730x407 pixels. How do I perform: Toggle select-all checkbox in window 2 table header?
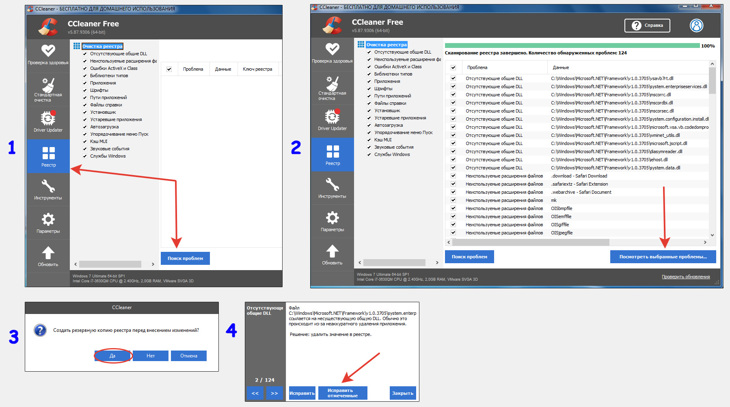pos(453,68)
